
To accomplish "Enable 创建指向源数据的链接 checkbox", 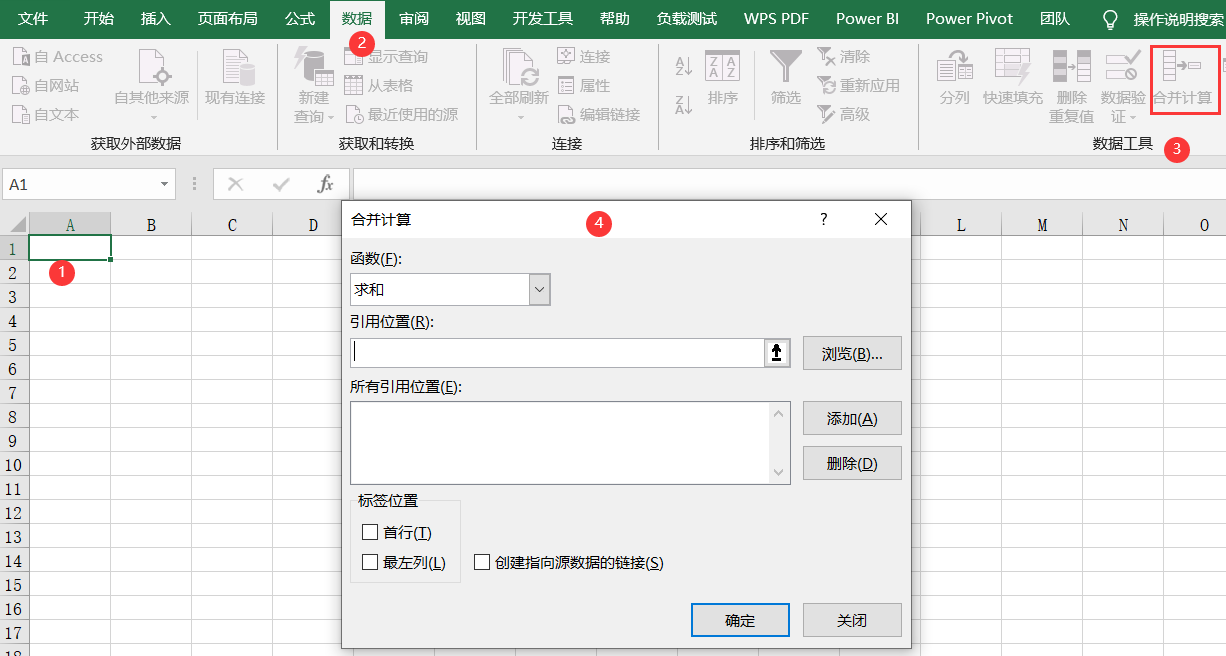I will click(x=482, y=561).
